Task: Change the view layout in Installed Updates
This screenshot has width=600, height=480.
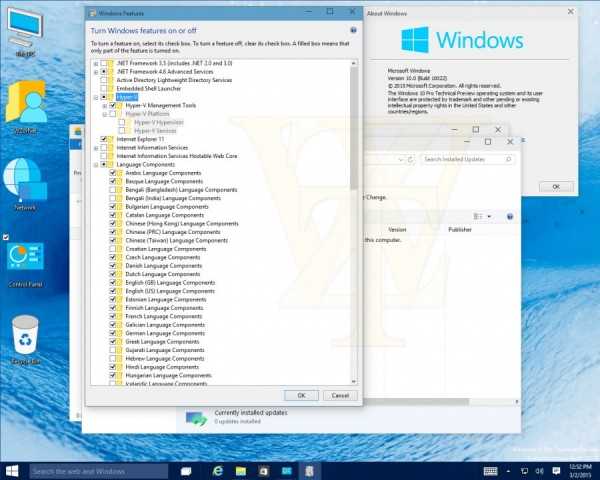Action: tap(478, 217)
